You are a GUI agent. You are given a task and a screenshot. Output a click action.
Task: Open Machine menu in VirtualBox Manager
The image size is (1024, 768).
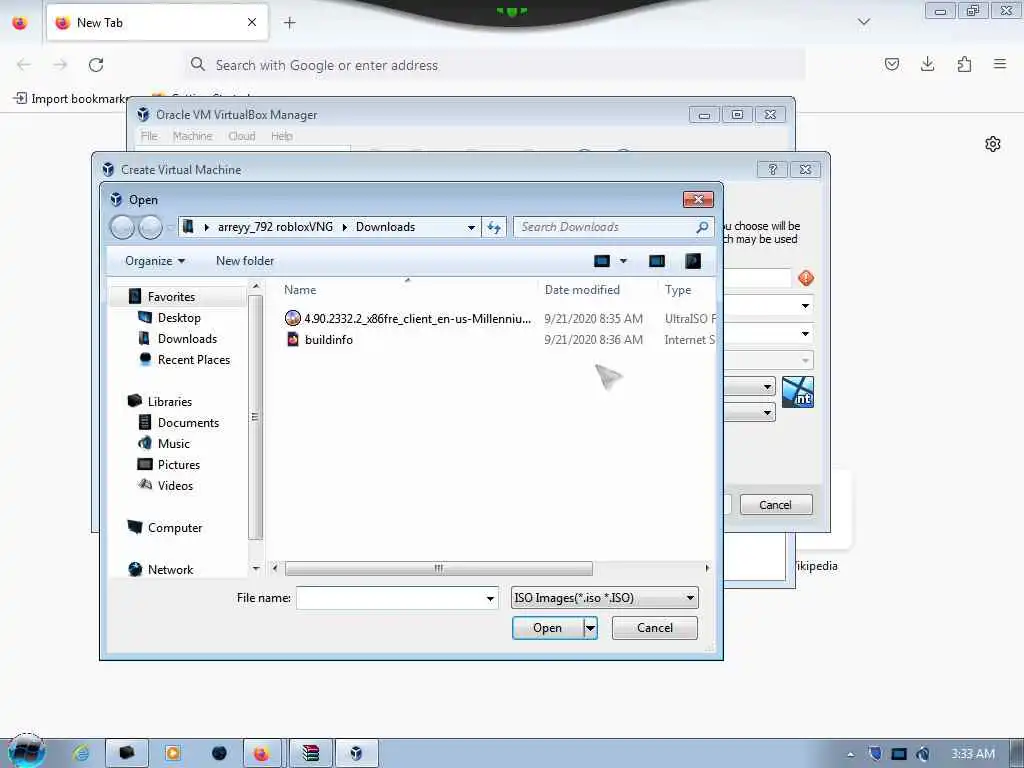click(193, 136)
